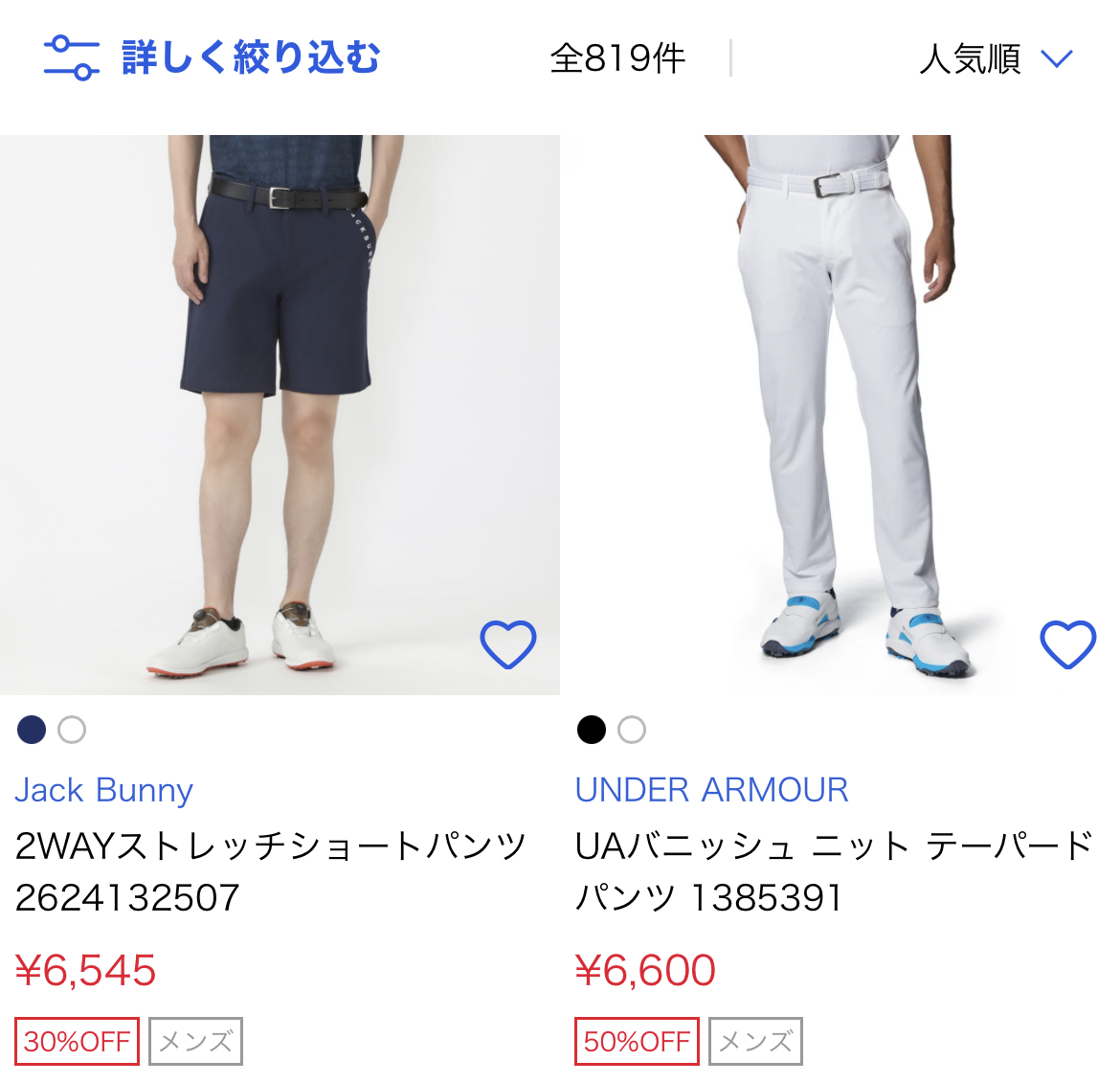Choose white color swatch for Under Armour pants
1120x1083 pixels.
[x=632, y=730]
